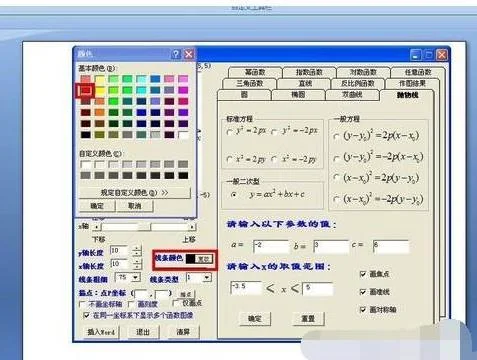Switch to the 直线 tab
The height and width of the screenshot is (360, 477).
[304, 83]
